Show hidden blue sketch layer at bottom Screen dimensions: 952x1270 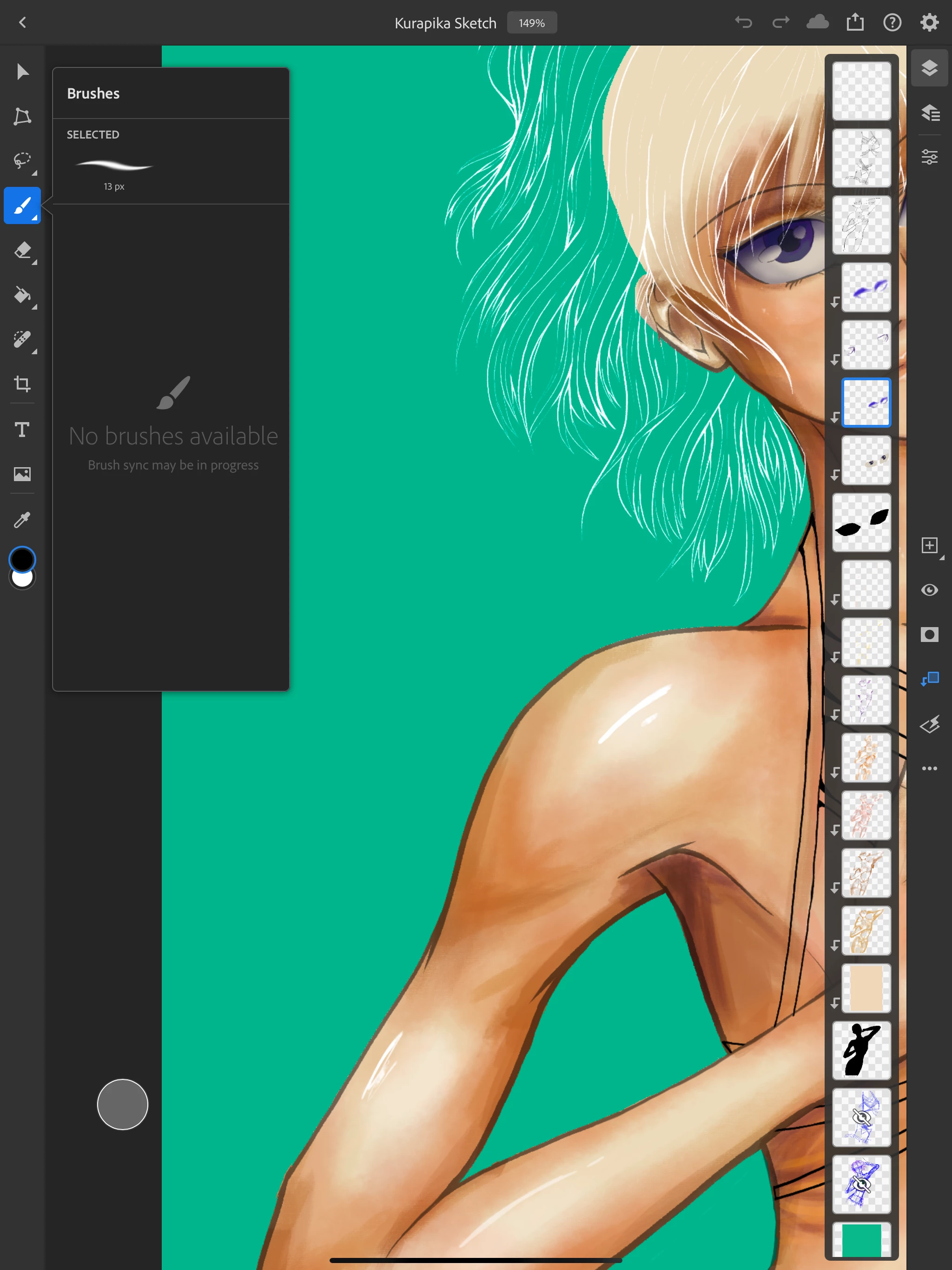(x=861, y=1184)
